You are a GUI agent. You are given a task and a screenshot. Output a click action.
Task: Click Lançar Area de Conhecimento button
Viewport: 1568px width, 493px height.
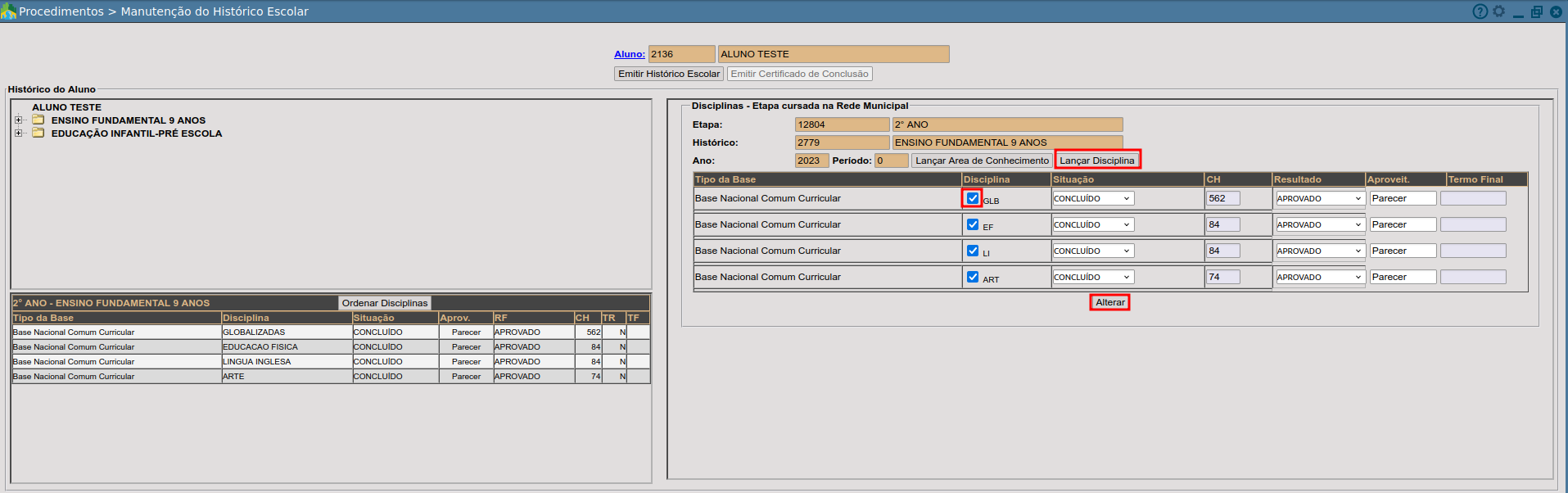(982, 161)
